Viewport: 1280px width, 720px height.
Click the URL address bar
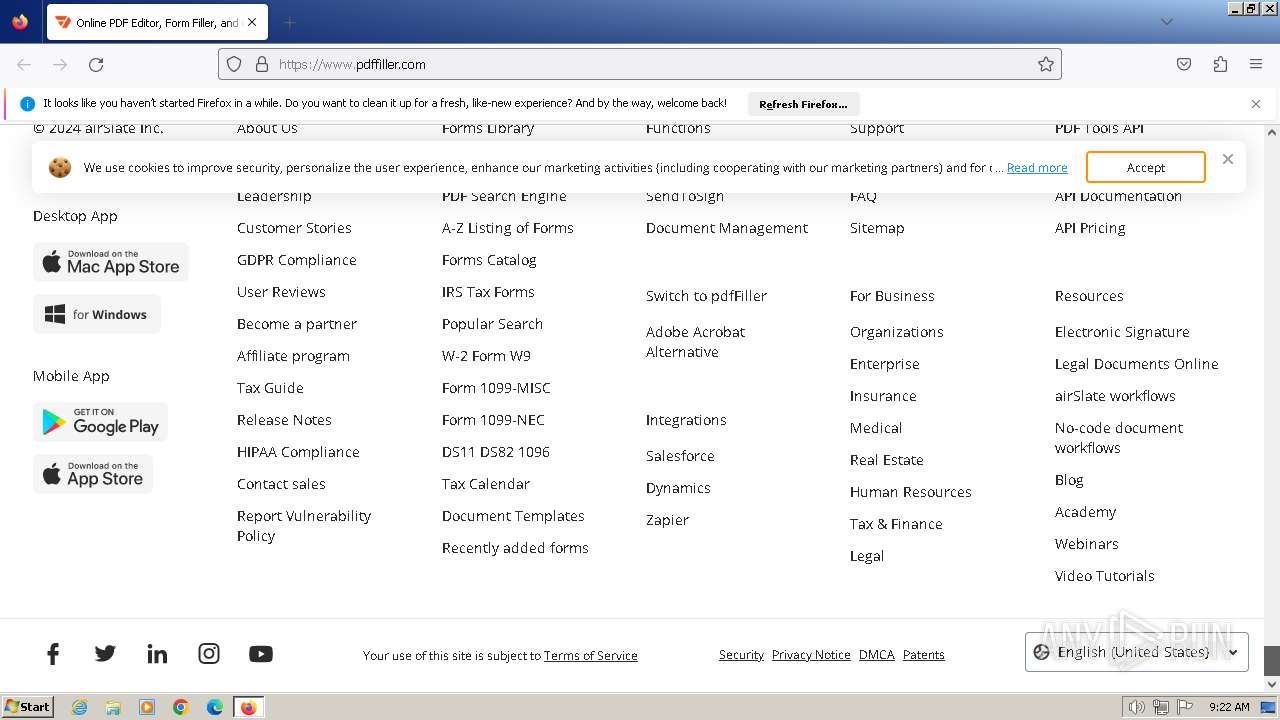point(640,64)
